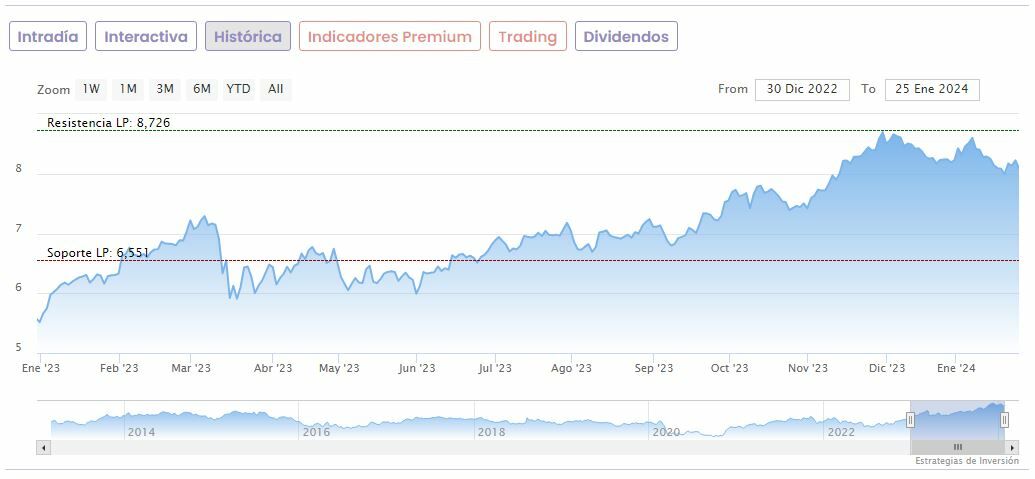Set zoom range to 1M
This screenshot has width=1035, height=479.
coord(128,89)
